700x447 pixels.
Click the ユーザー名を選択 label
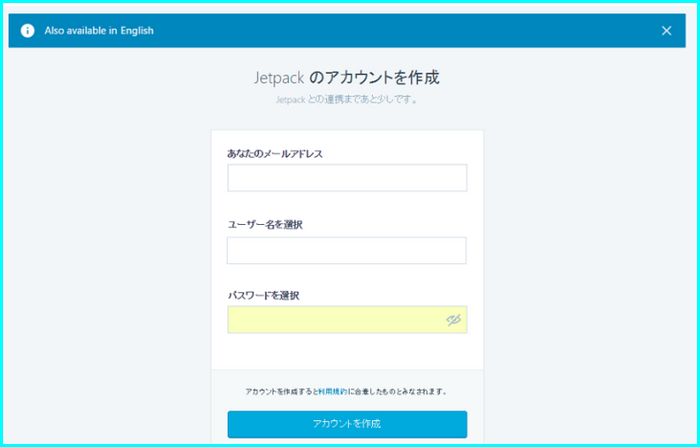(265, 225)
